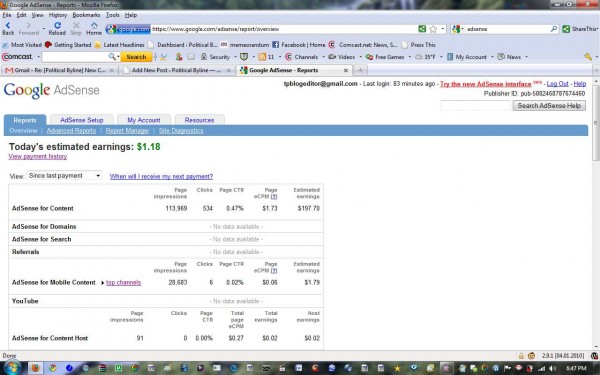
Task: Click the yellow star icon in the taskbar
Action: pyautogui.click(x=398, y=368)
